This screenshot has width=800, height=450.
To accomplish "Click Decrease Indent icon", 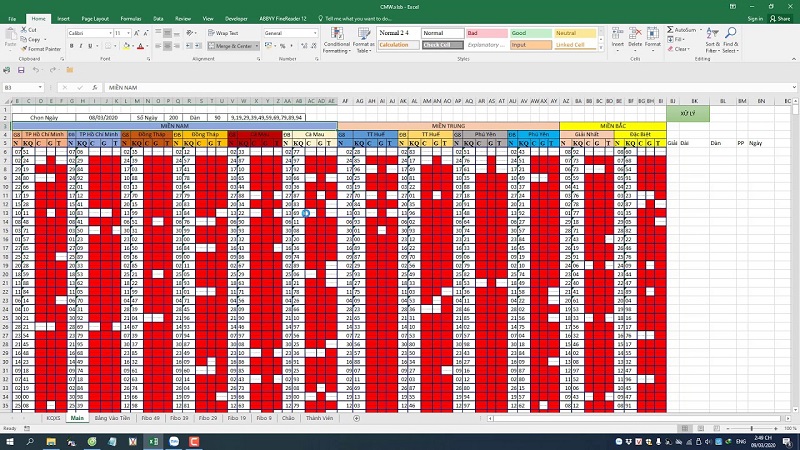I will [x=189, y=46].
